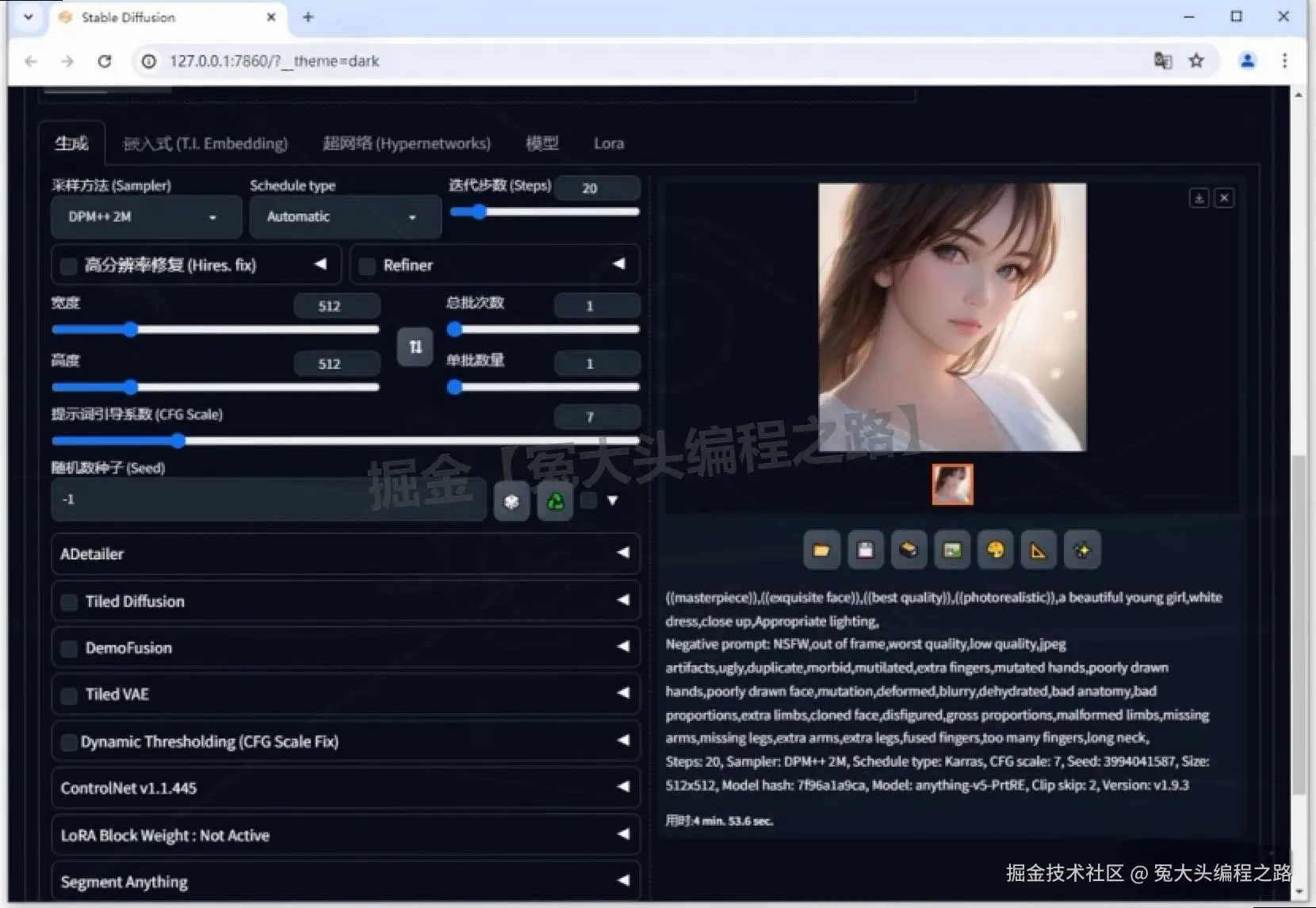Save the generated image with the save icon
Viewport: 1316px width, 908px height.
coord(865,550)
